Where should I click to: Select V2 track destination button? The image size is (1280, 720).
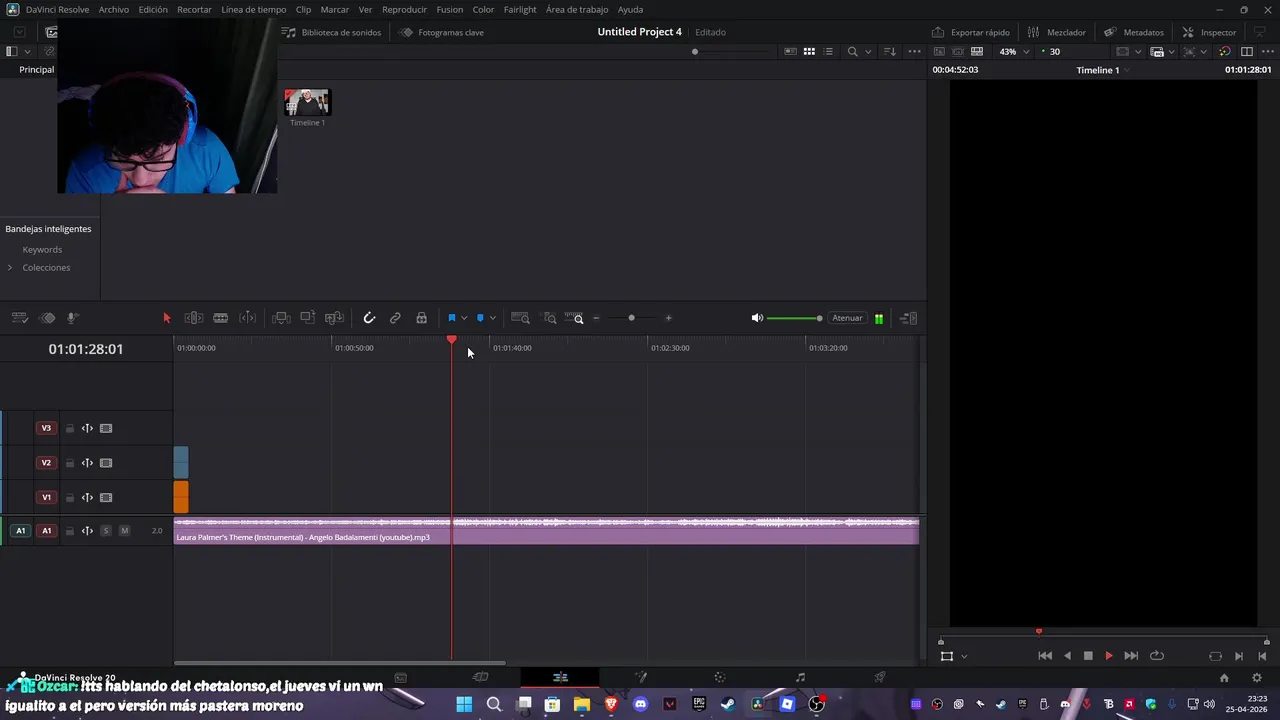[x=46, y=463]
